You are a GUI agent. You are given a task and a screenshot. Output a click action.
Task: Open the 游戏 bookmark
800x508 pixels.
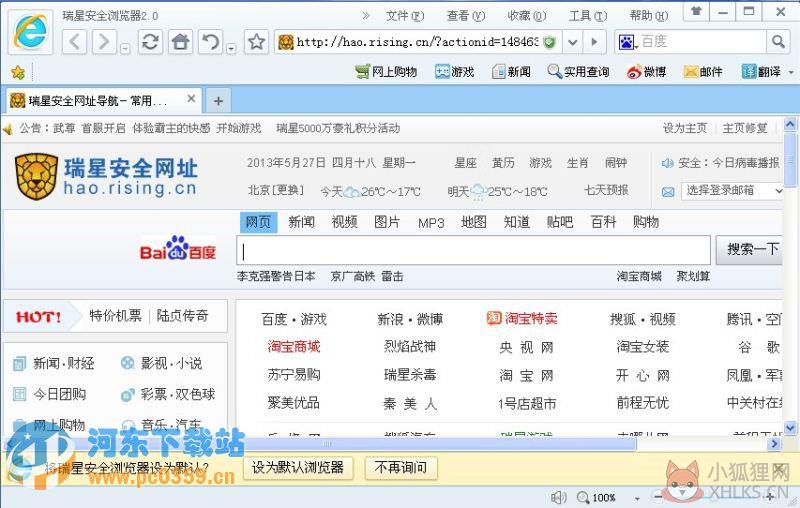[x=455, y=72]
